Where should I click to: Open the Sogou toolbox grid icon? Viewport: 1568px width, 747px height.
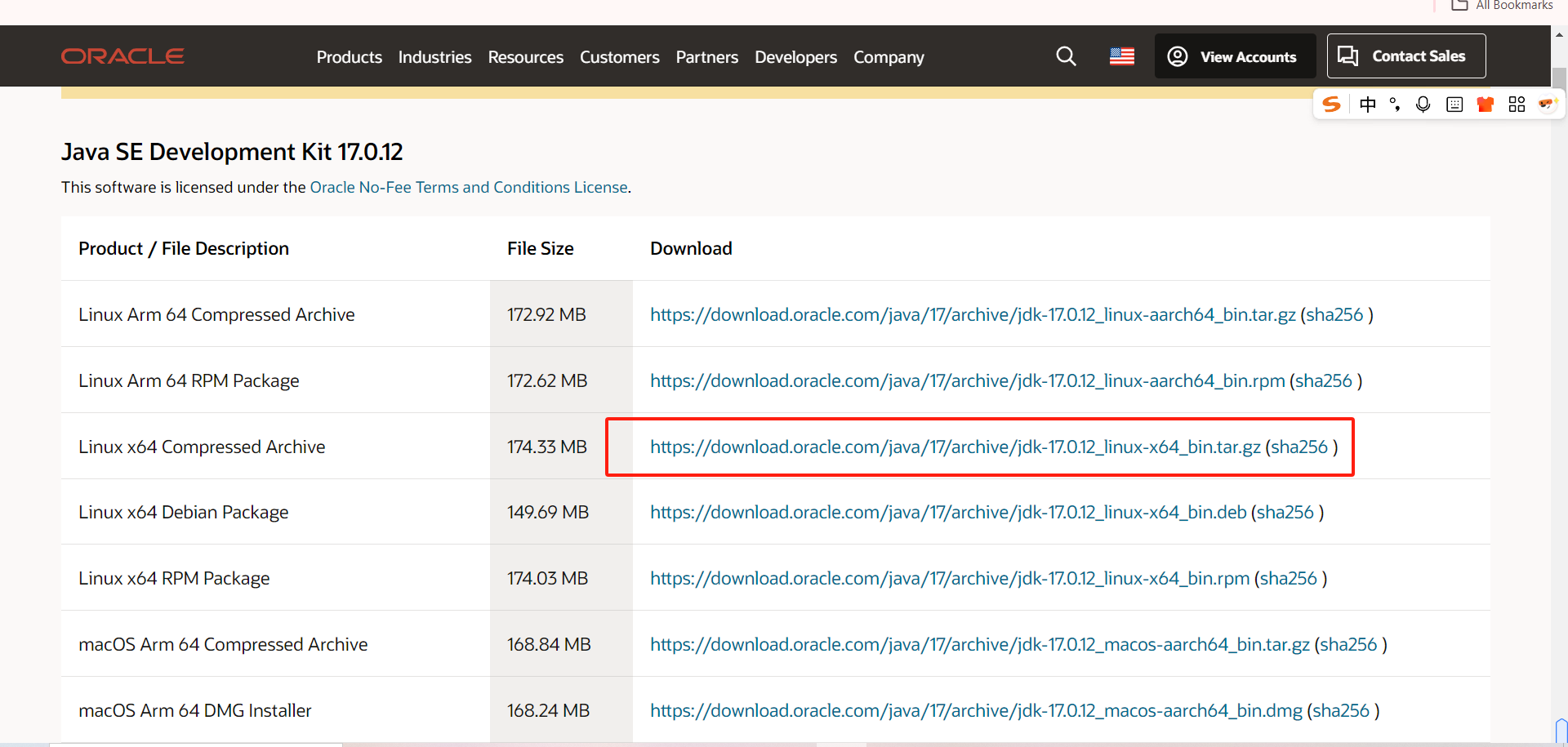1517,104
